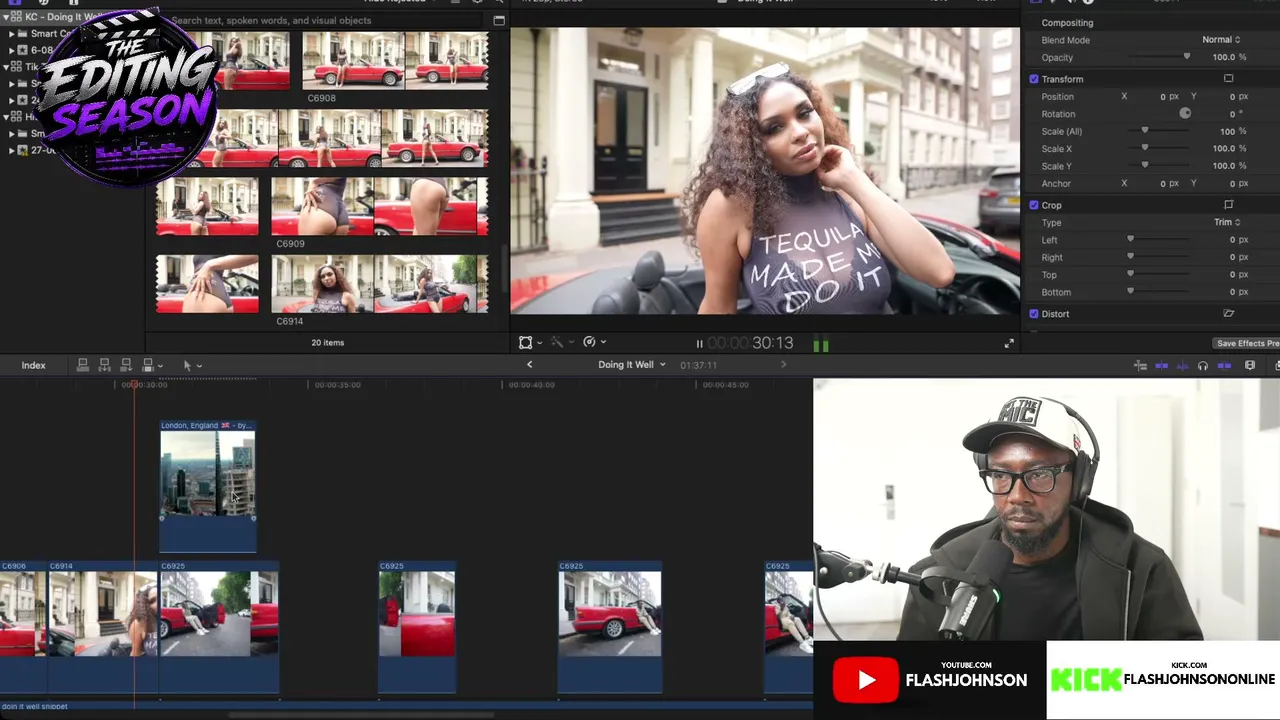Go forward in timeline history
The width and height of the screenshot is (1280, 720).
pyautogui.click(x=783, y=365)
